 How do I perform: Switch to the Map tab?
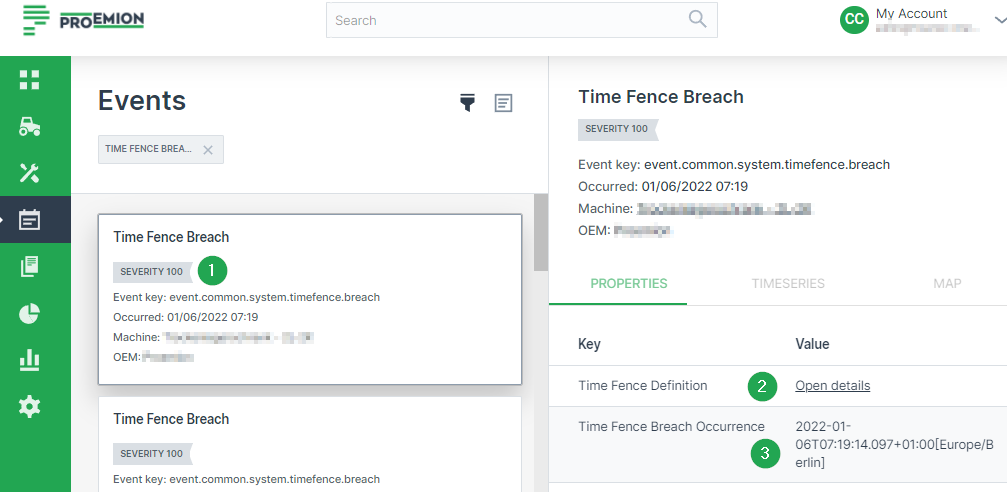pyautogui.click(x=946, y=284)
